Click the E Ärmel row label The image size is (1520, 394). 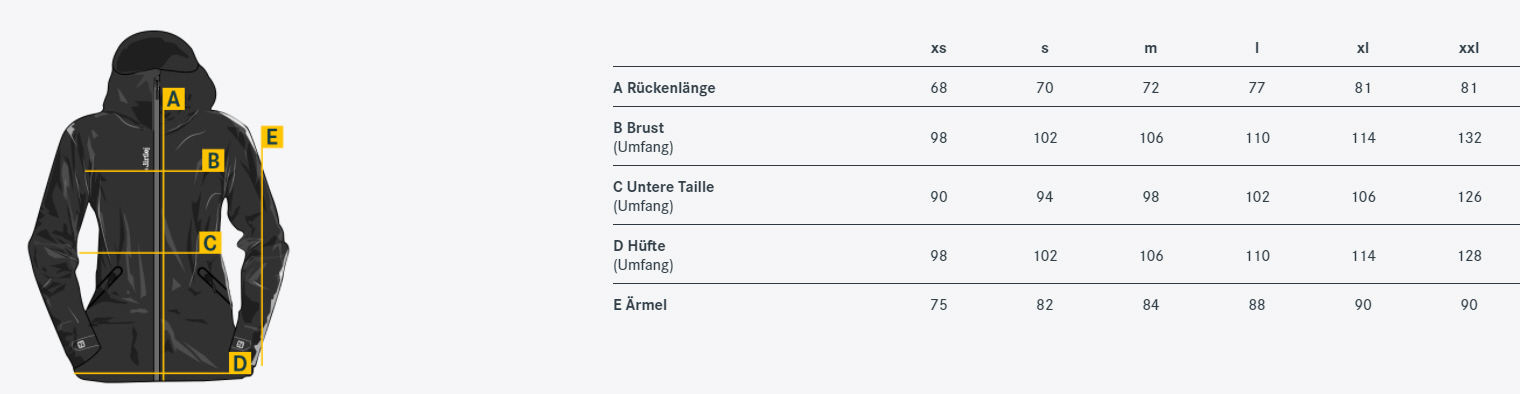click(x=640, y=305)
